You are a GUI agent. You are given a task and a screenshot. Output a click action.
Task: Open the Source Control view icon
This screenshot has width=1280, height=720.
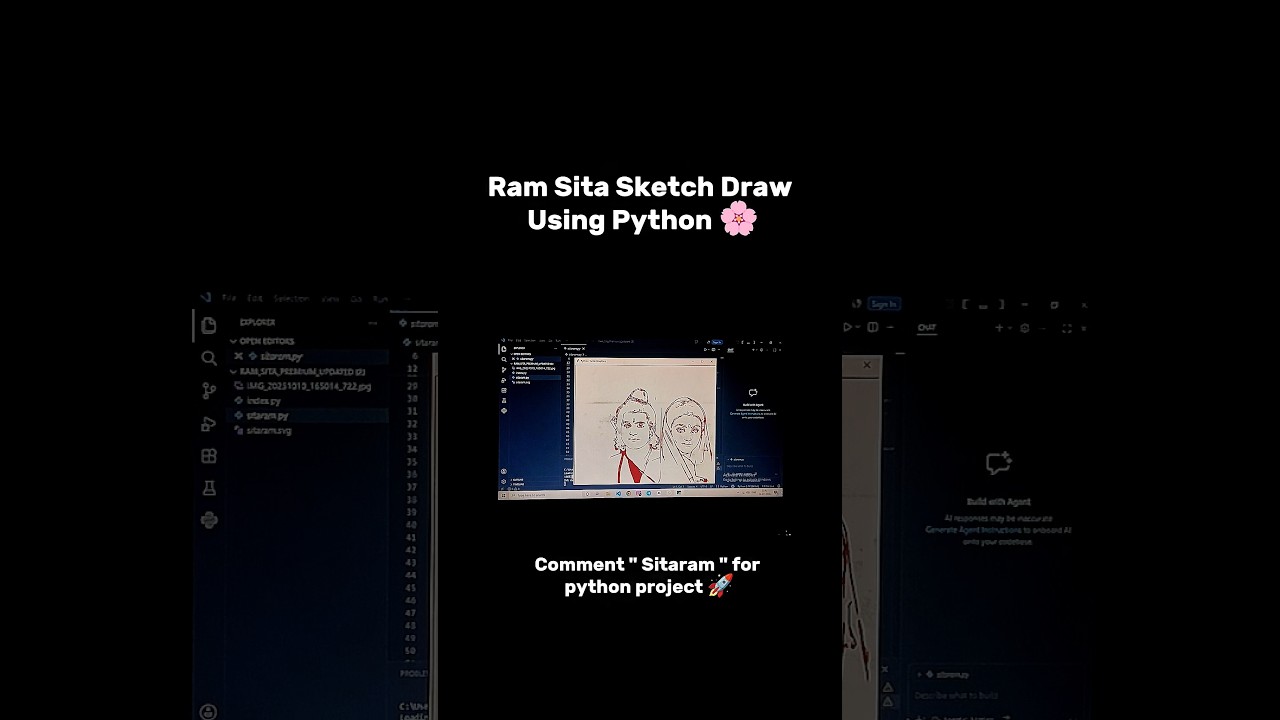(x=208, y=390)
